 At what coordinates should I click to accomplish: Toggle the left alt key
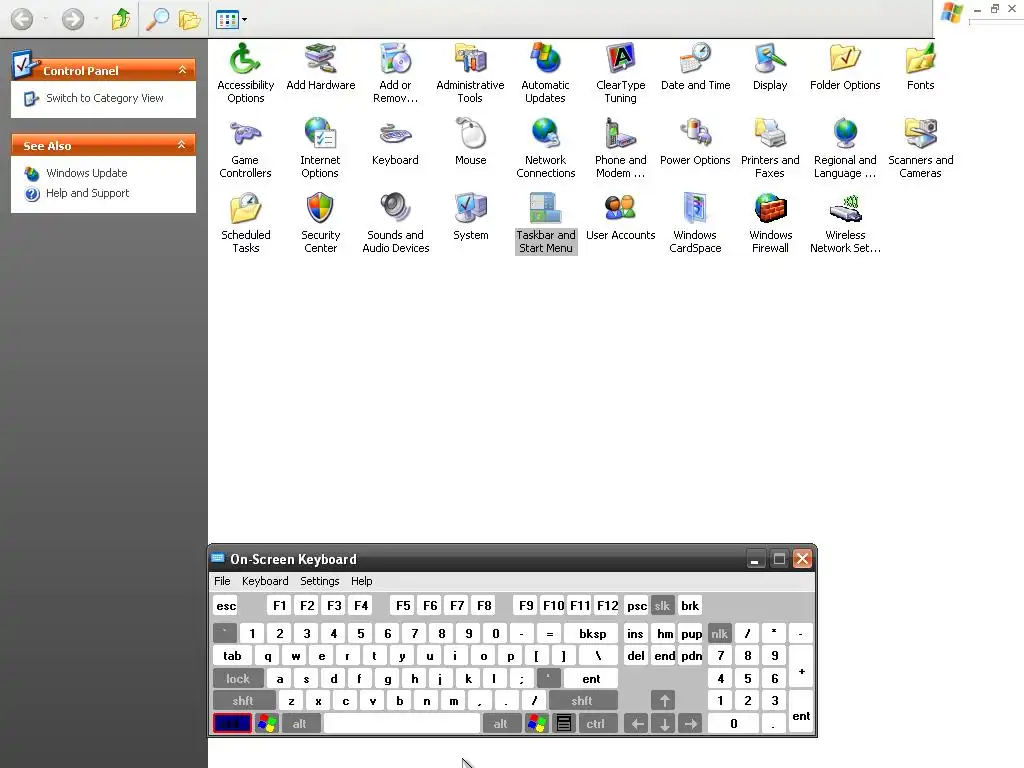point(300,724)
